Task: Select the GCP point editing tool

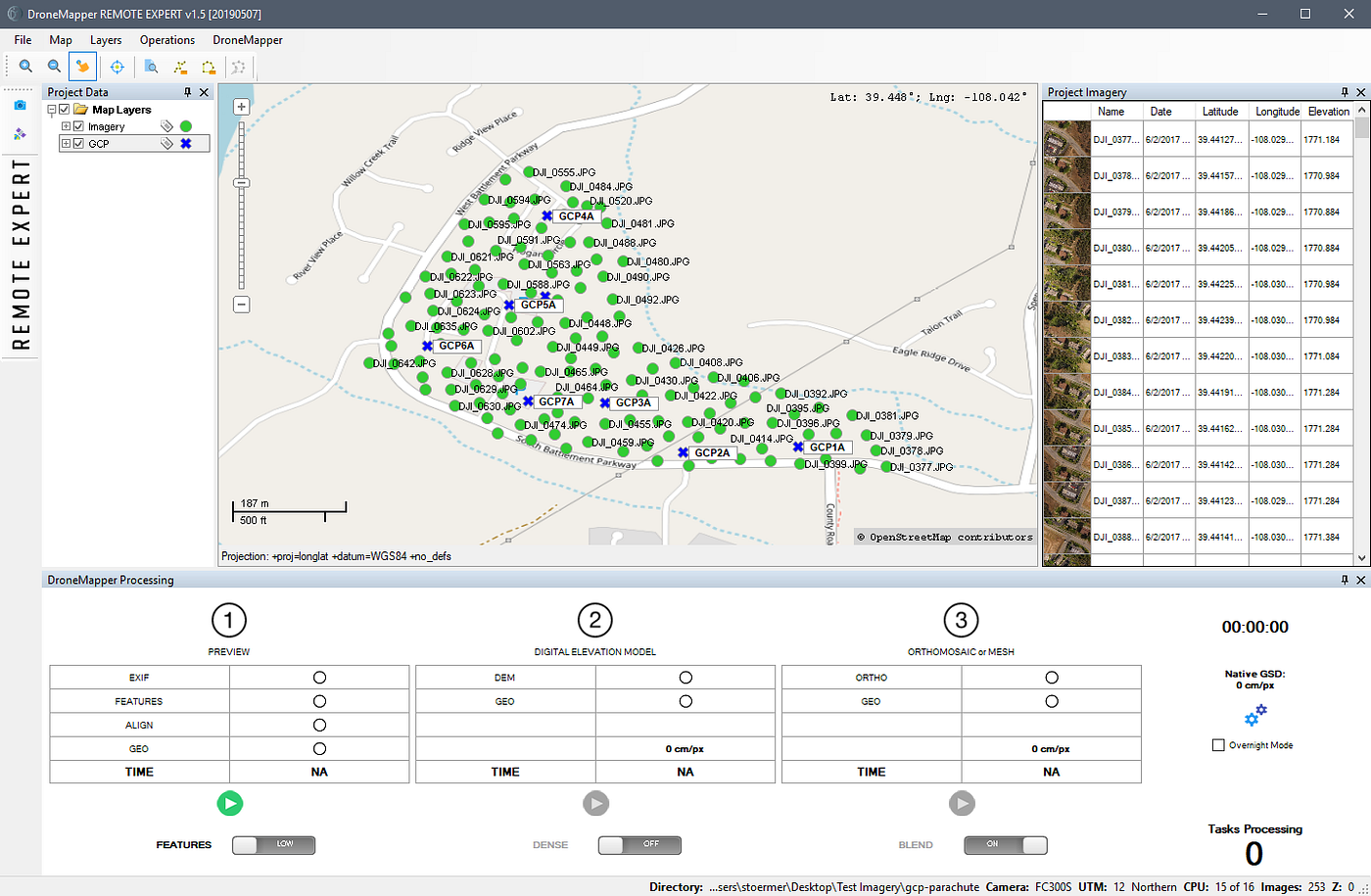Action: (x=181, y=67)
